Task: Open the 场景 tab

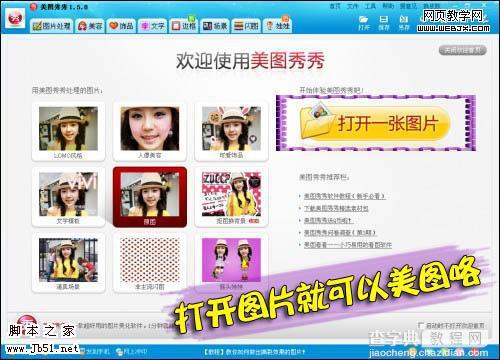Action: click(x=215, y=26)
